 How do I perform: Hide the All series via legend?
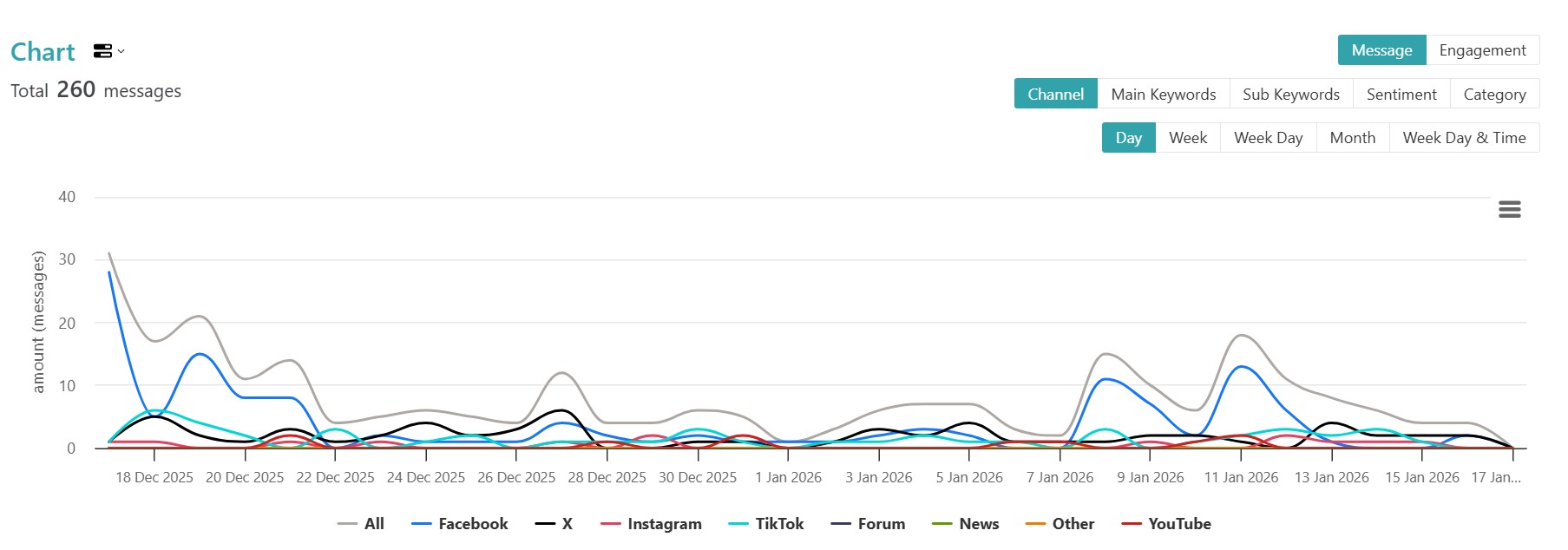374,524
